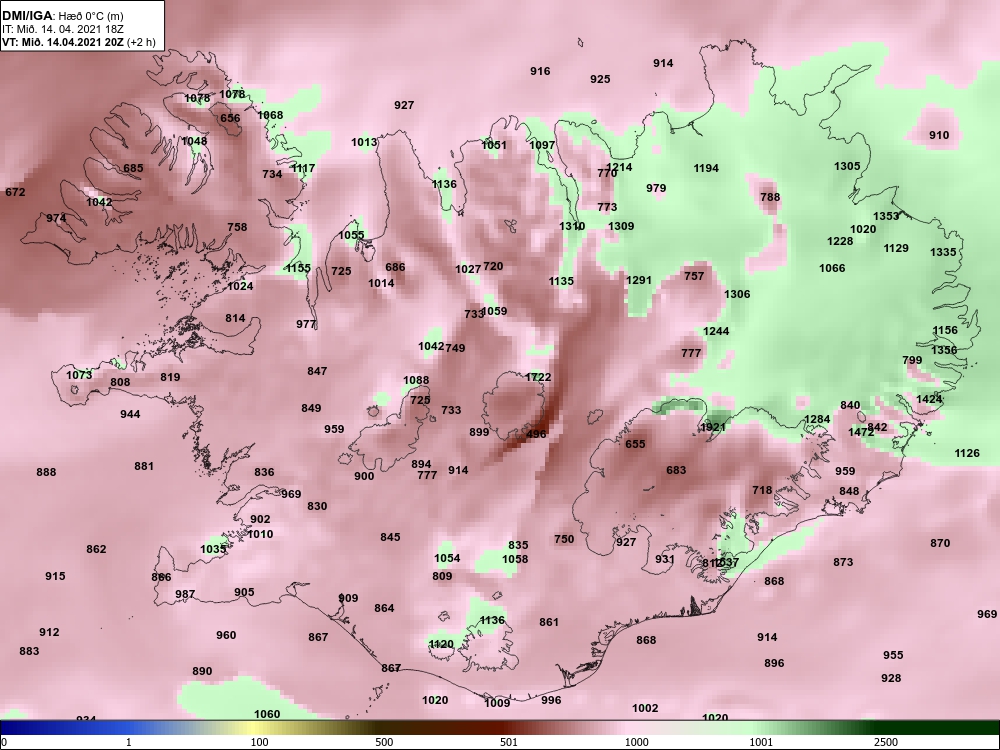1000x750 pixels.
Task: Select the "IT: Mið. 14. 04. 2021 18Z" line
Action: (x=62, y=29)
